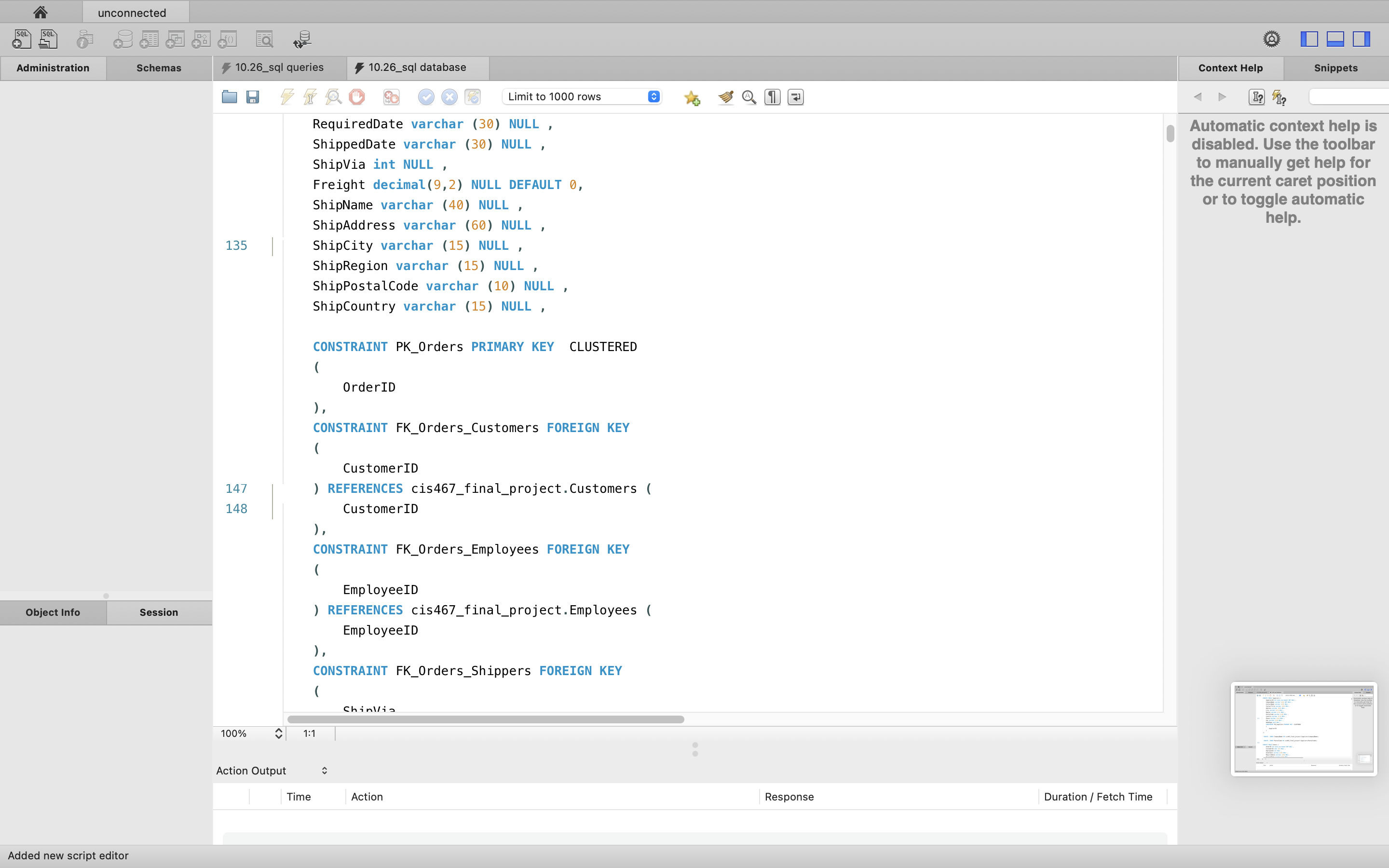Open Workbench preferences via gear icon
Screen dimensions: 1389x868
1270,39
